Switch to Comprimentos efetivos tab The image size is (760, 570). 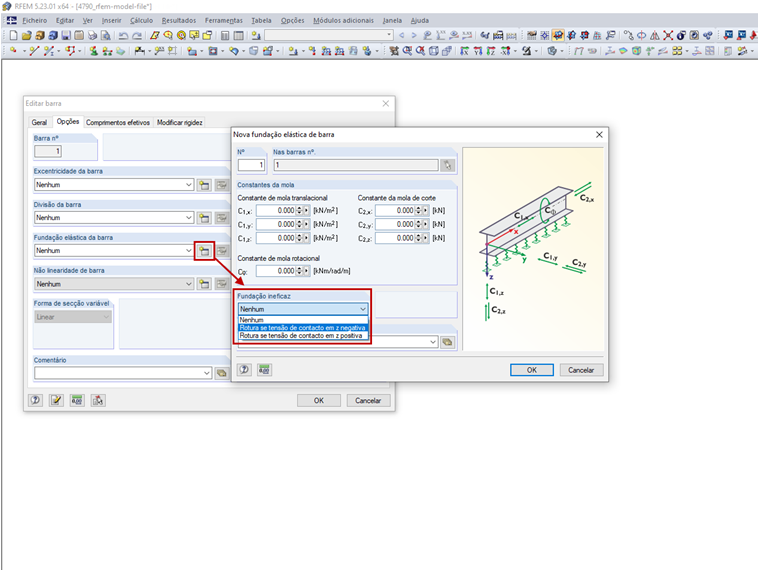click(118, 123)
